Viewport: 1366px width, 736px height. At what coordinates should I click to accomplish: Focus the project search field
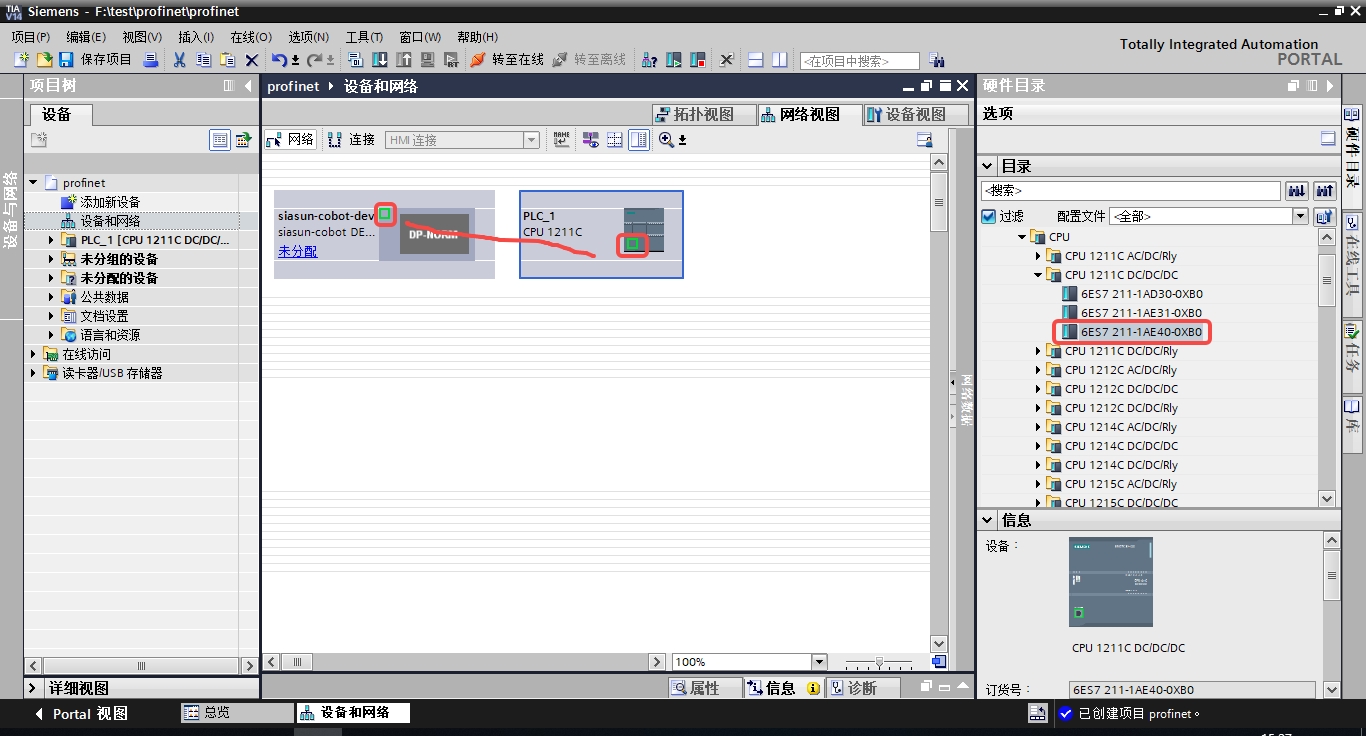coord(860,61)
